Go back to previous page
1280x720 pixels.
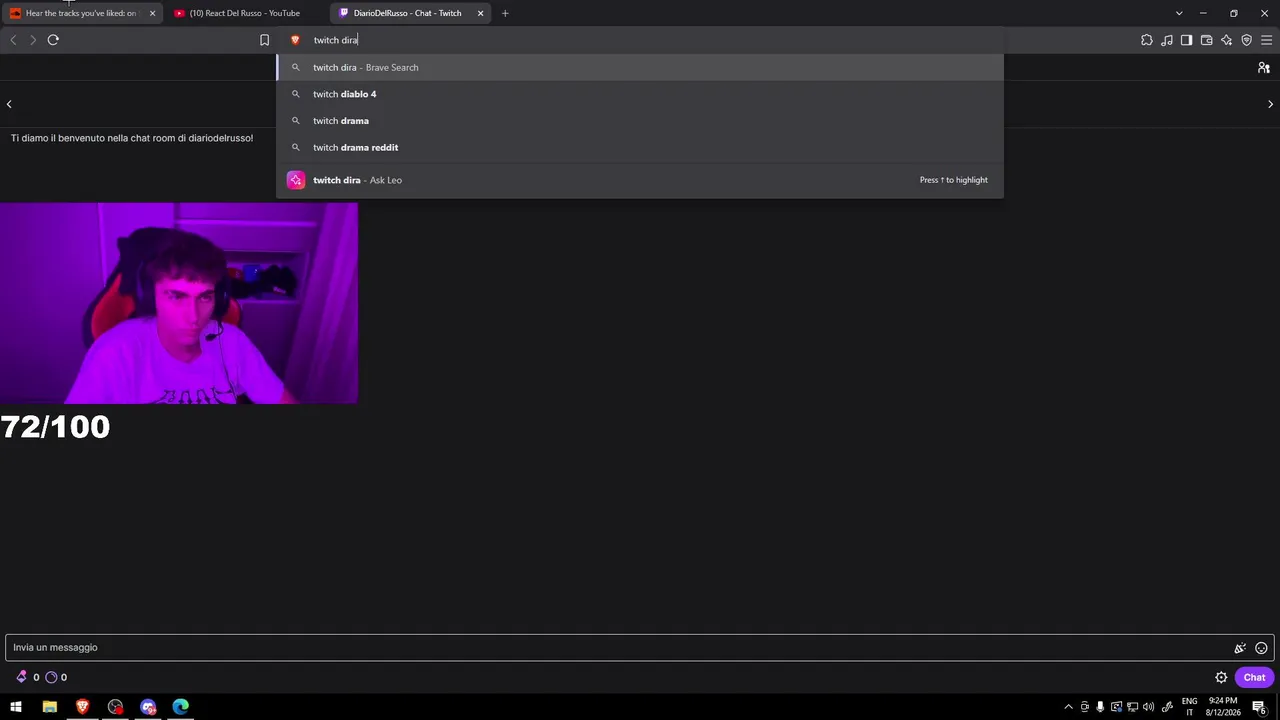13,40
